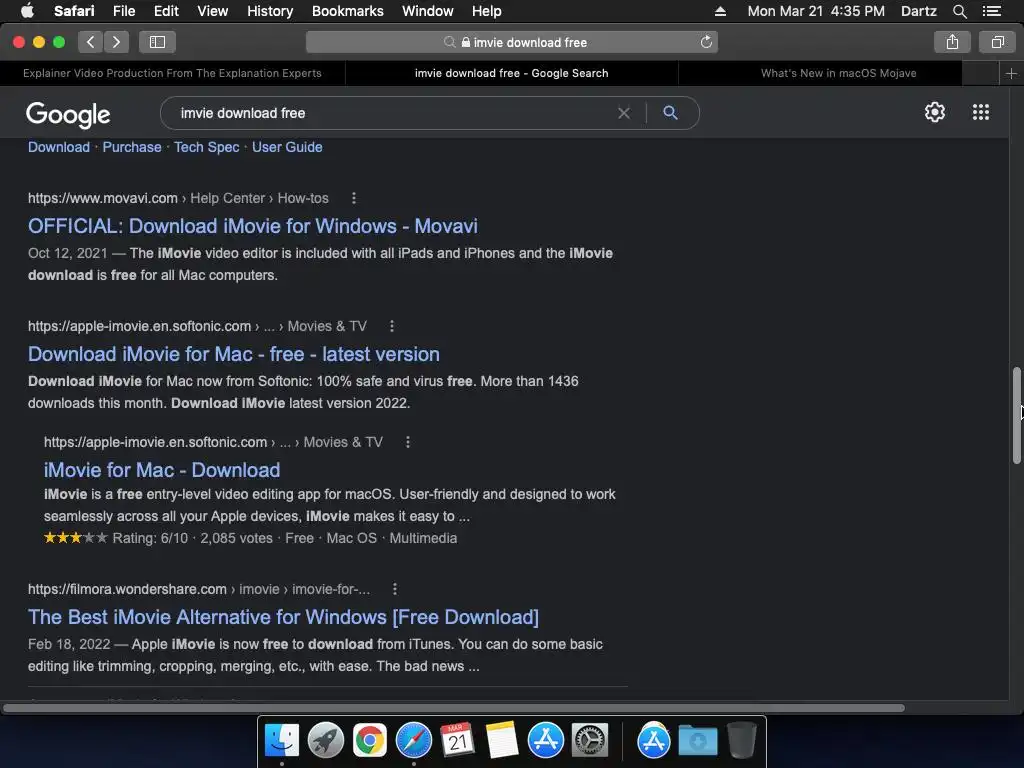Open Notification Center list icon
This screenshot has width=1024, height=768.
991,11
